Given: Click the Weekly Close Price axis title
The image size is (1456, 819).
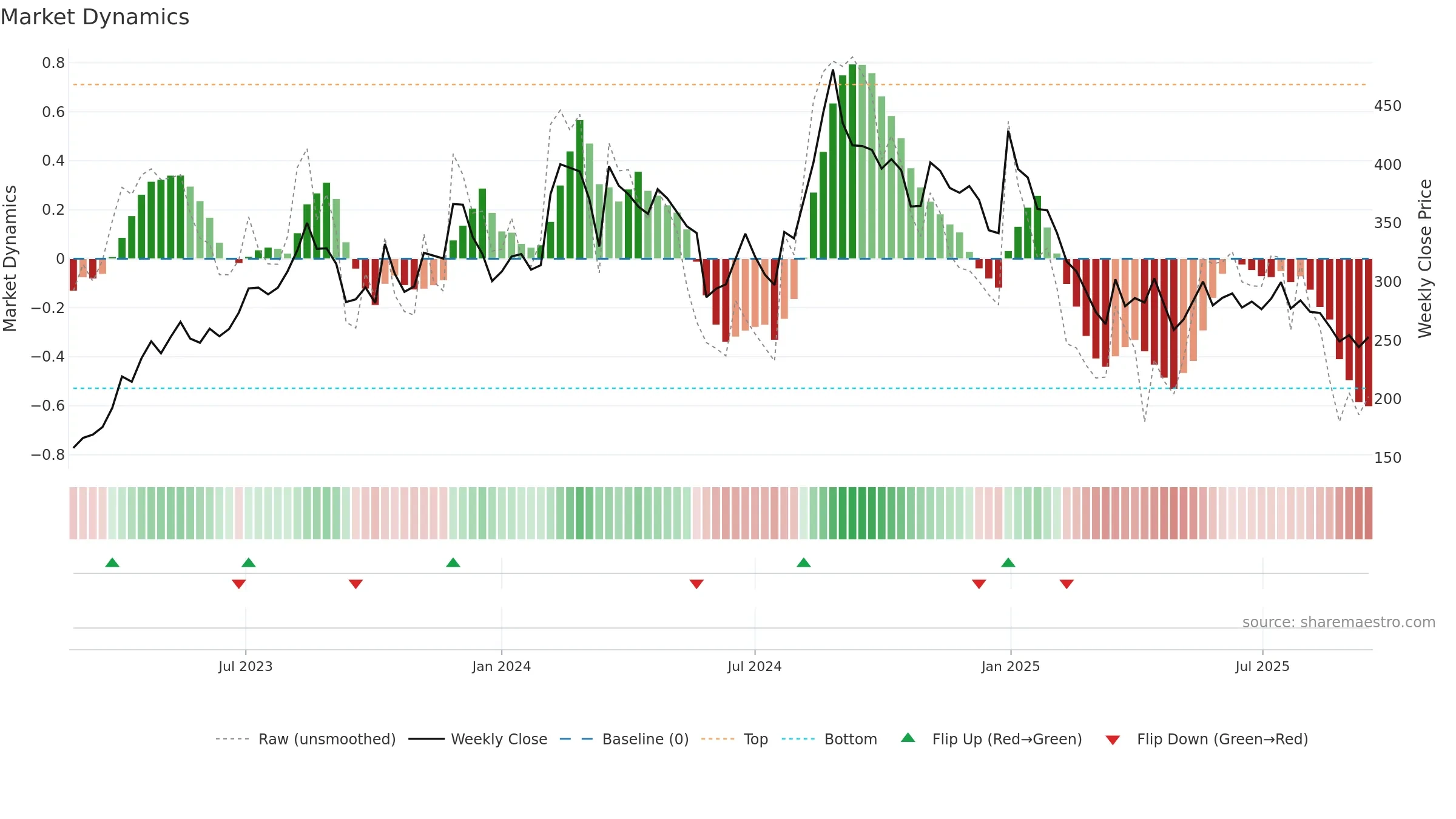Looking at the screenshot, I should point(1425,258).
